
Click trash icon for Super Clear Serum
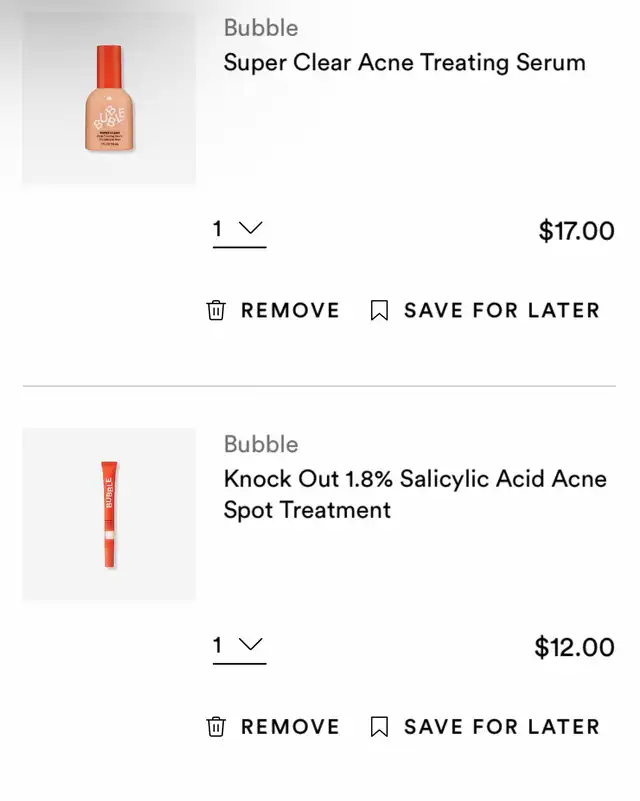[216, 310]
